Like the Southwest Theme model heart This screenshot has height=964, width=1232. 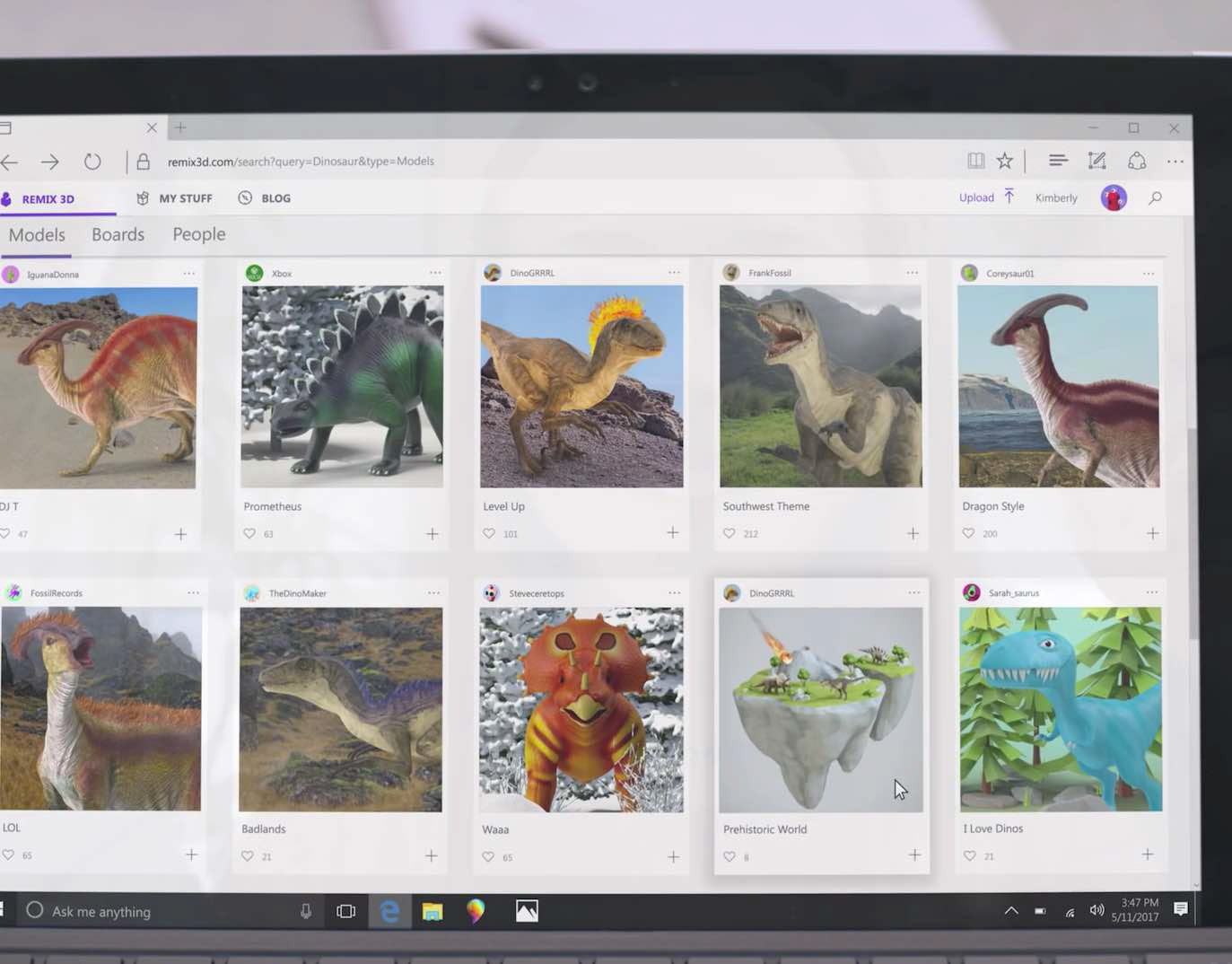pyautogui.click(x=729, y=533)
